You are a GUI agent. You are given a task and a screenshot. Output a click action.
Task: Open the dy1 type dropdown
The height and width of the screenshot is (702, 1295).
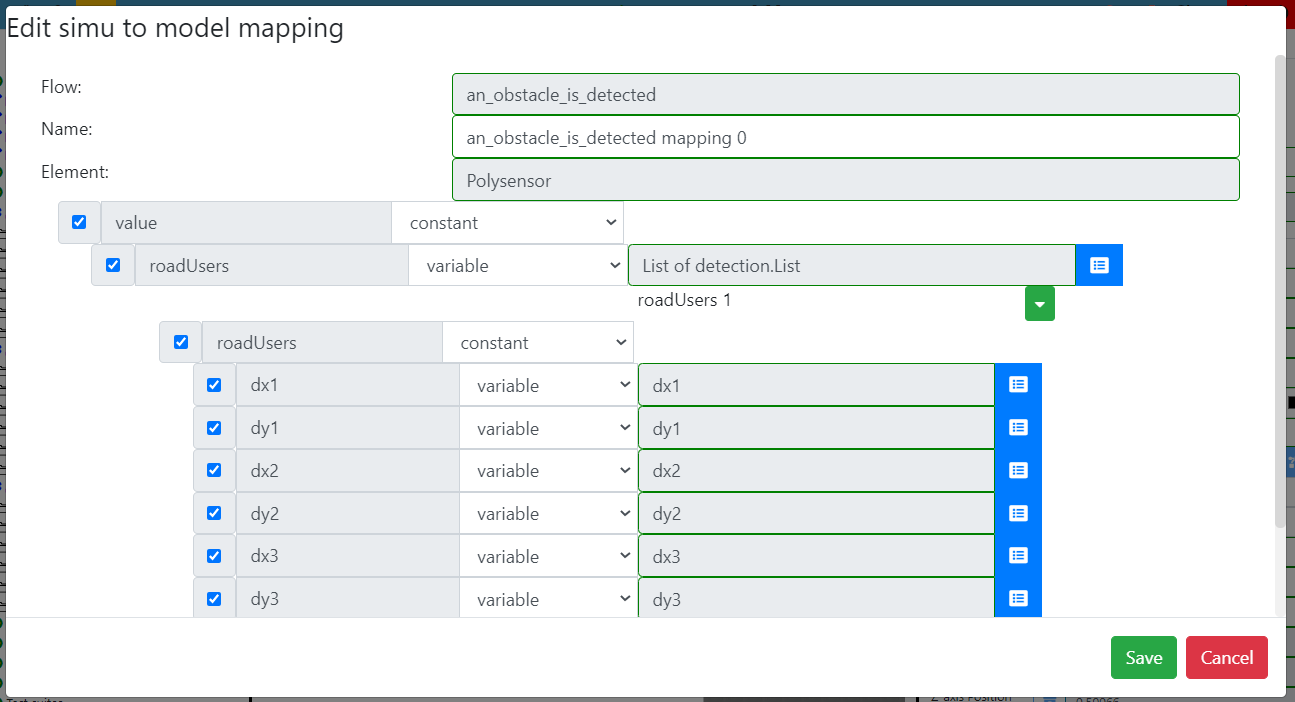click(x=548, y=428)
